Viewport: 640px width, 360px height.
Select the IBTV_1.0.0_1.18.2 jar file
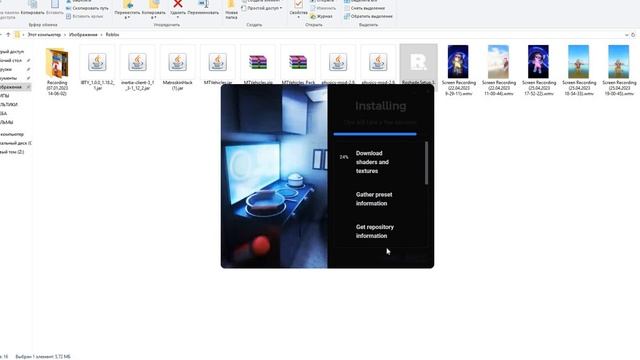point(97,68)
